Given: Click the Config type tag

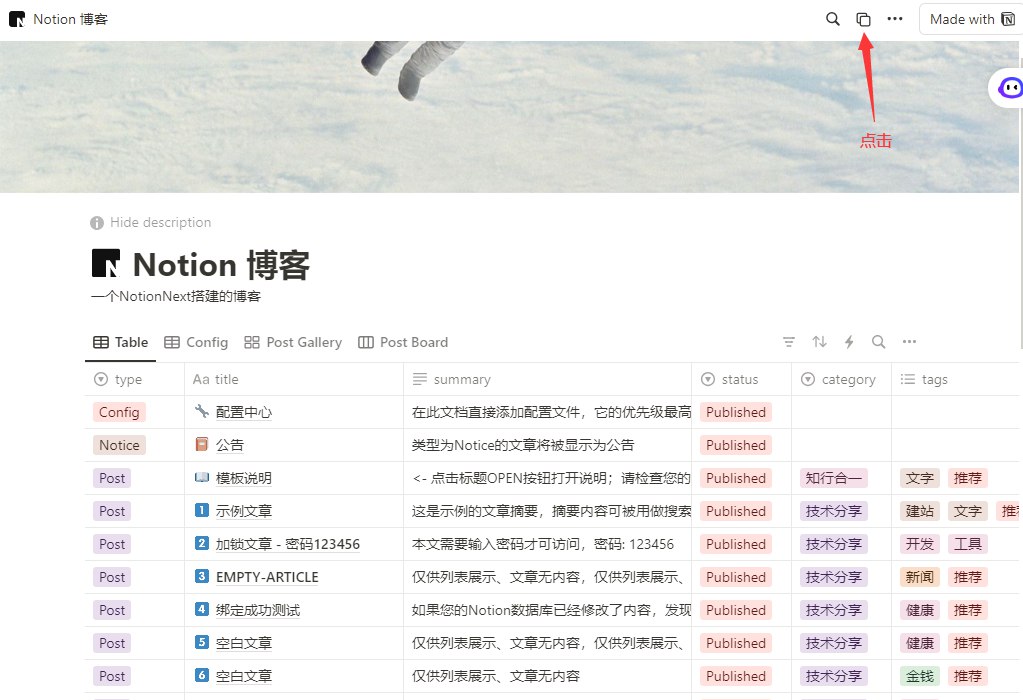Looking at the screenshot, I should click(119, 412).
